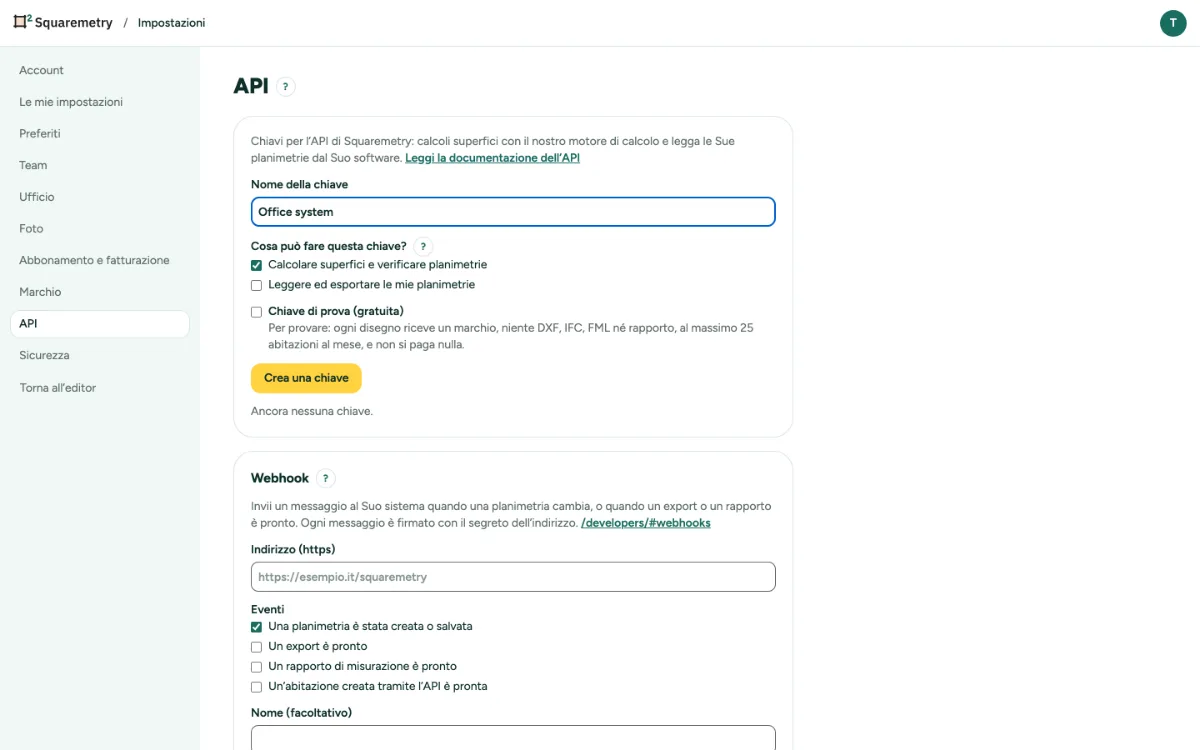Check 'Un export è pronto' event
This screenshot has width=1200, height=750.
click(257, 647)
